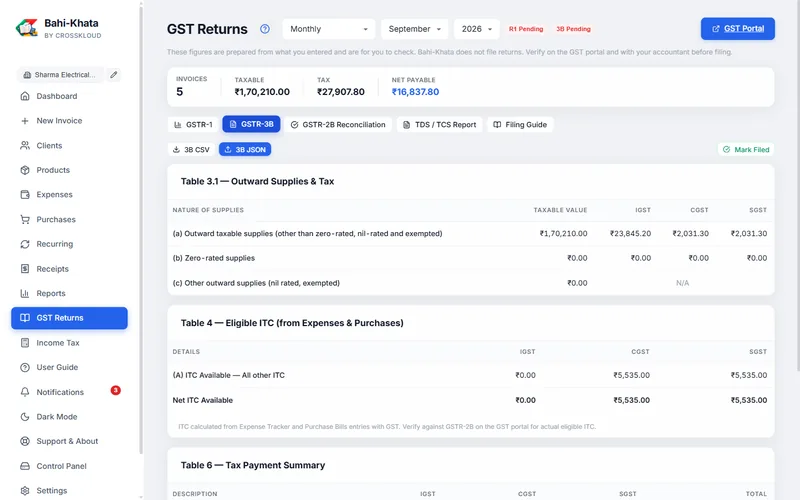
Task: Open the GSTR-2B Reconciliation tab
Action: 338,124
